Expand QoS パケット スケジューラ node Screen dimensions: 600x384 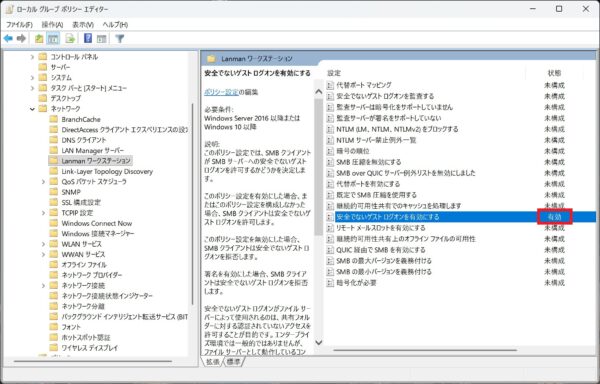click(43, 182)
